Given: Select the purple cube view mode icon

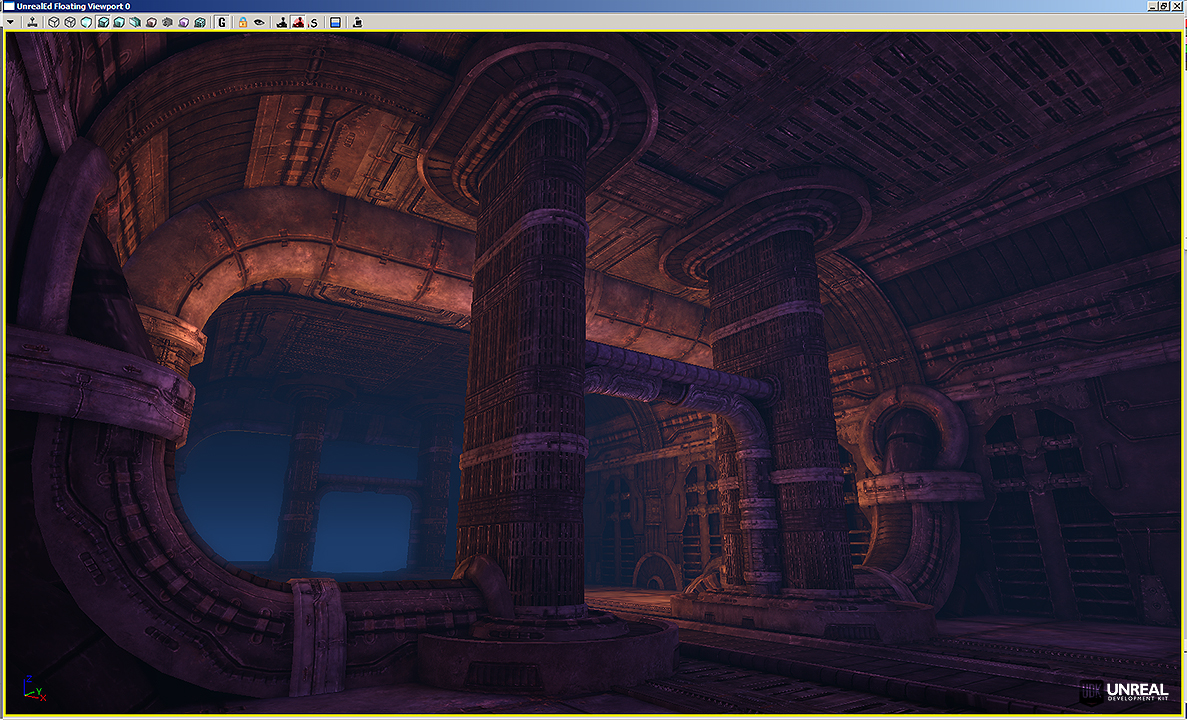Looking at the screenshot, I should click(184, 23).
